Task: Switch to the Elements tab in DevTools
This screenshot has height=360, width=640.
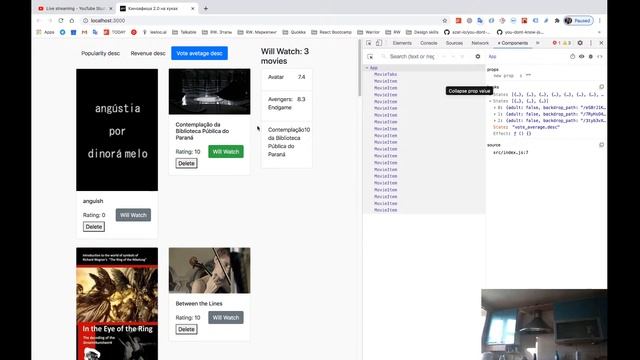Action: (402, 43)
